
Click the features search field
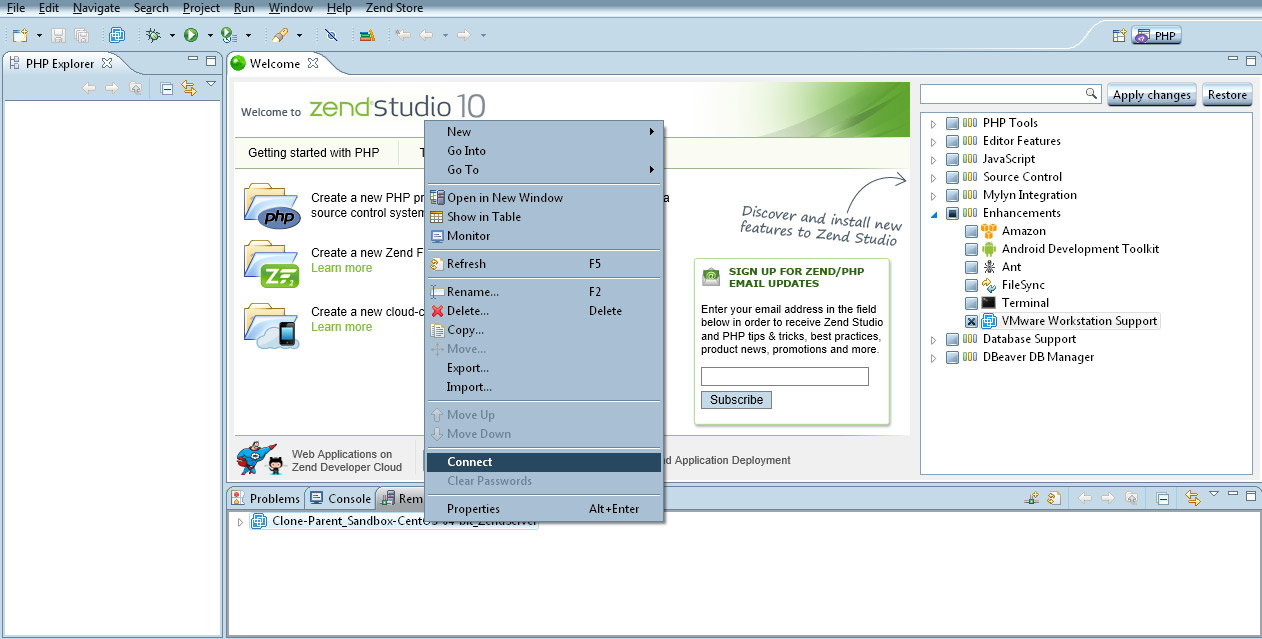tap(1011, 94)
